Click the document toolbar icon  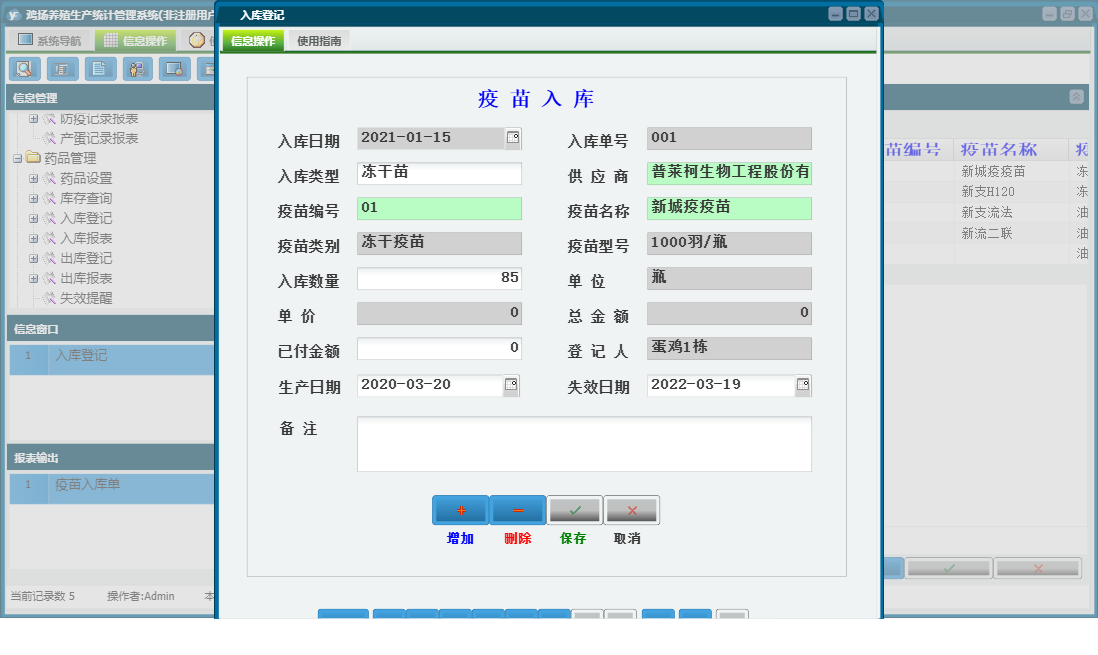pos(99,69)
